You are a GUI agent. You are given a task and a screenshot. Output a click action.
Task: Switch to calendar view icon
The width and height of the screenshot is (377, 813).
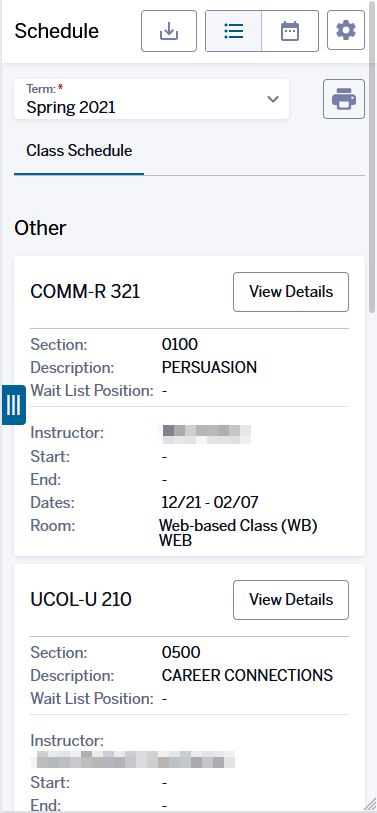click(290, 31)
